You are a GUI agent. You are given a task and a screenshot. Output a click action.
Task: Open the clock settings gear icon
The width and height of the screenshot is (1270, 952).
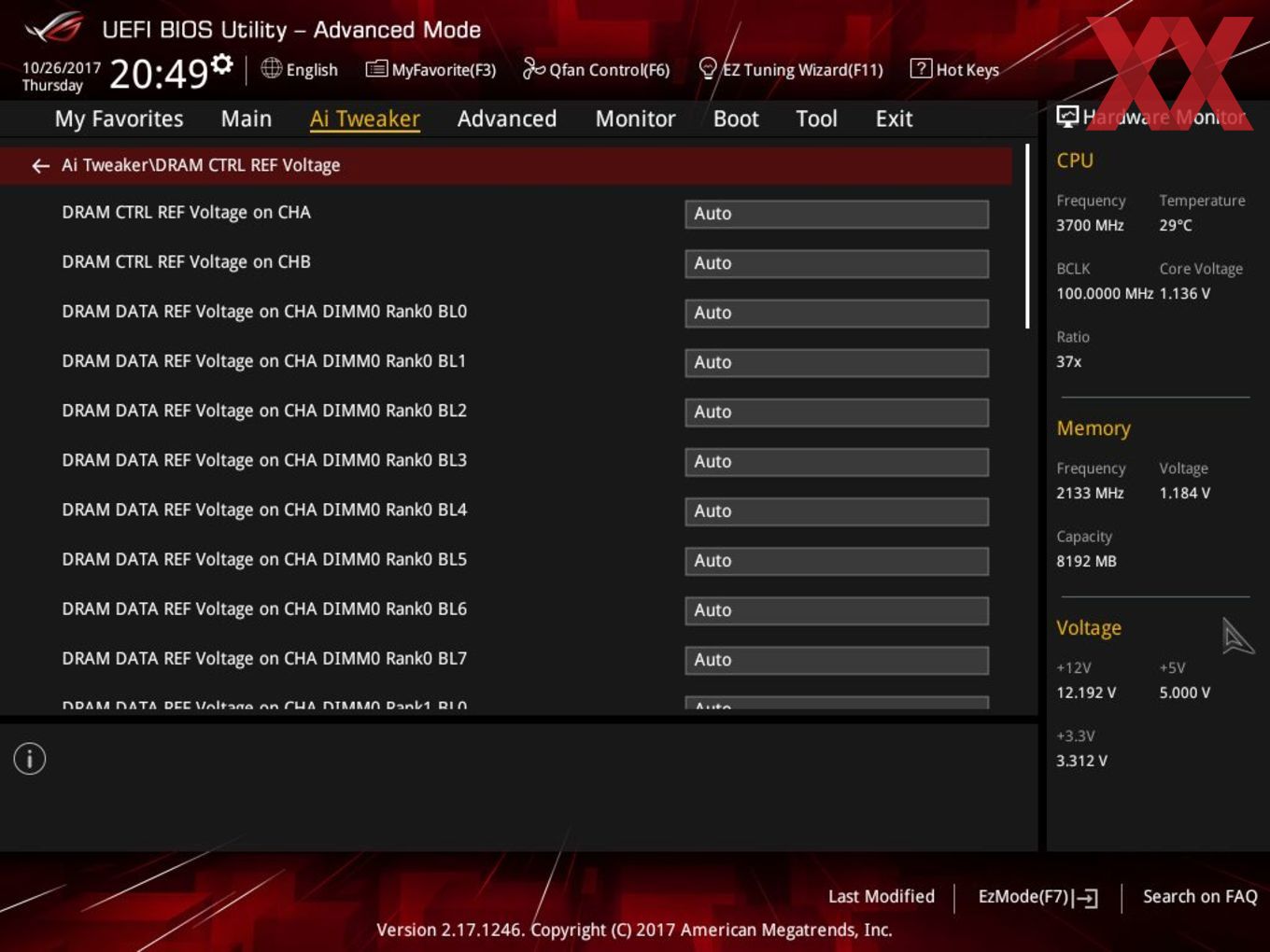pos(222,63)
